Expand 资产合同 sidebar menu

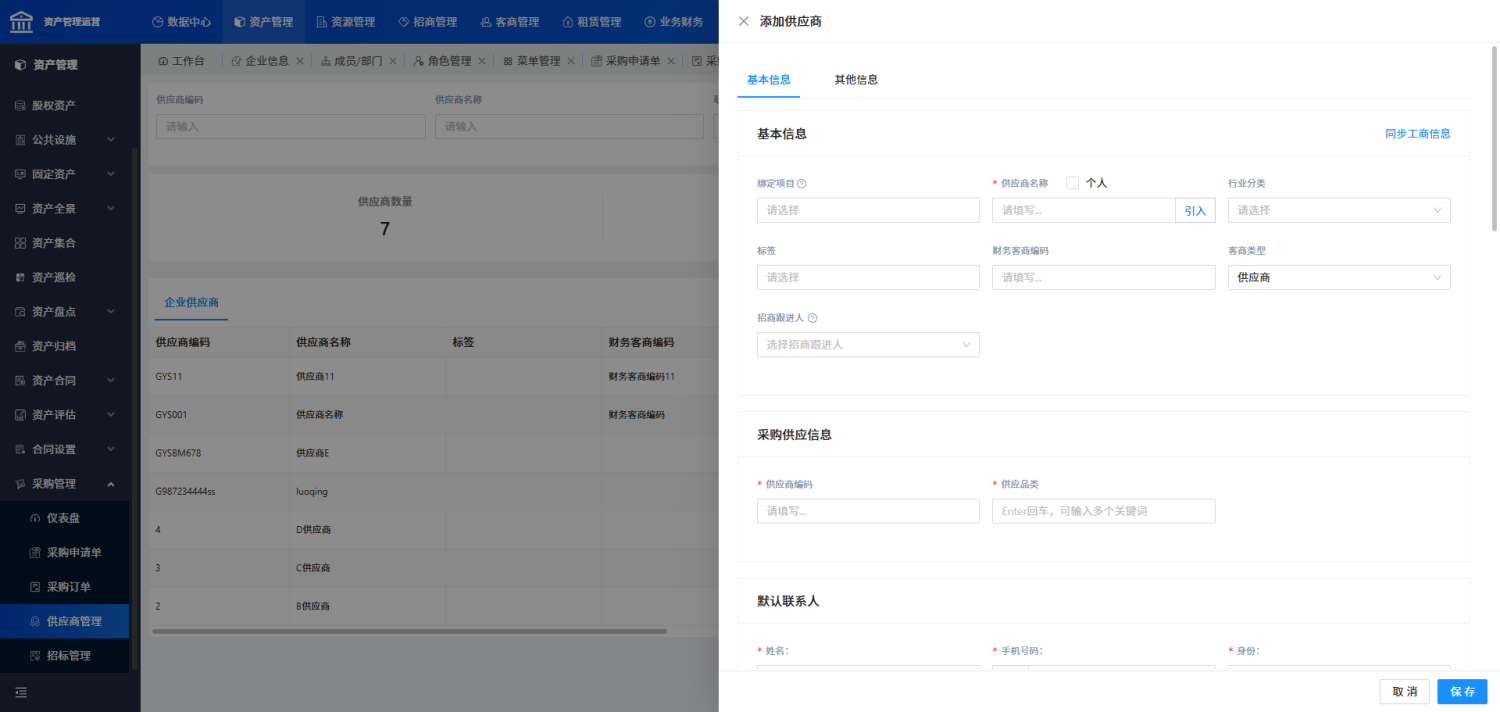(x=65, y=380)
